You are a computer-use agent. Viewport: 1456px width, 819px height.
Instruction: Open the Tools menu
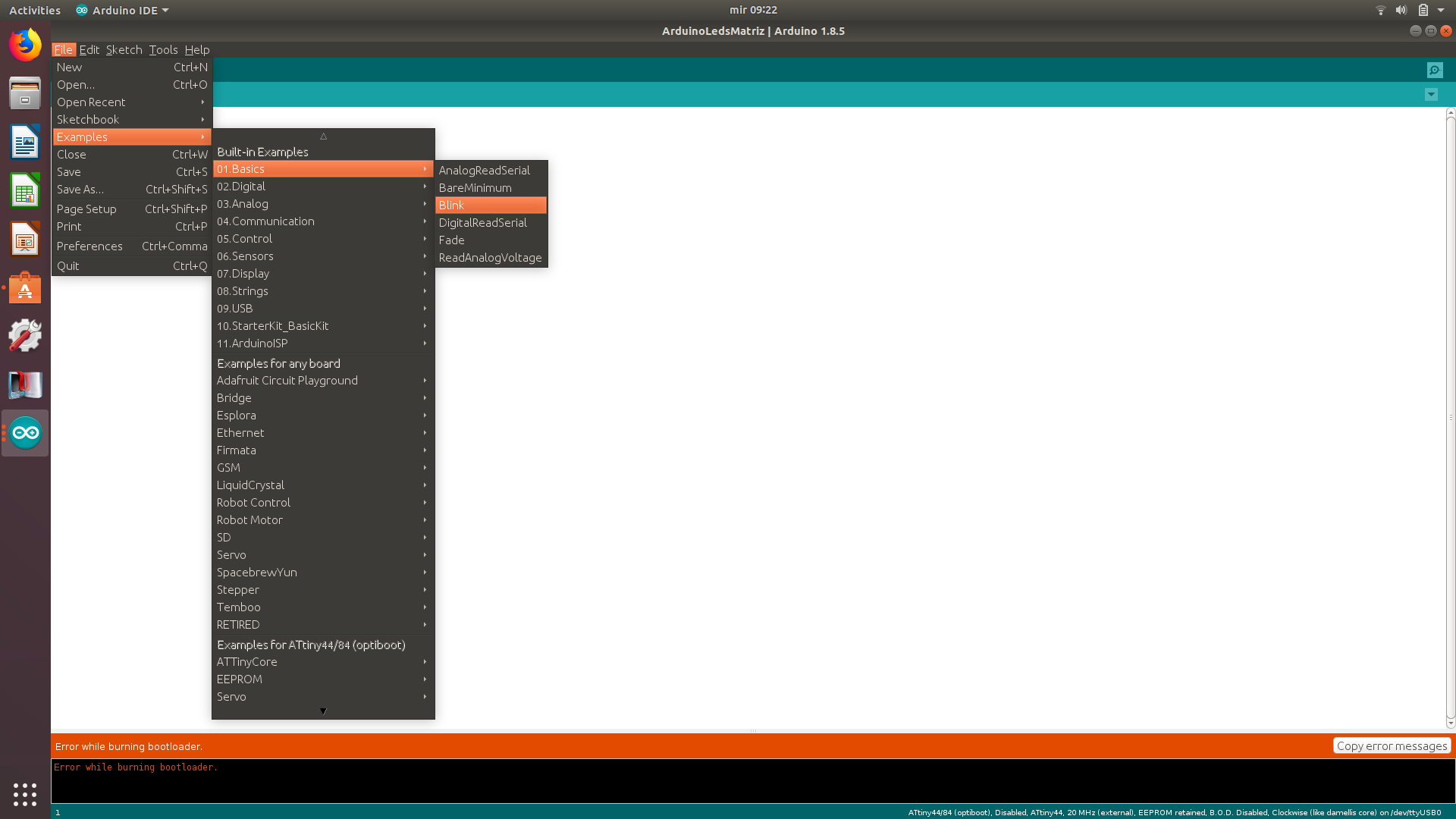coord(163,50)
